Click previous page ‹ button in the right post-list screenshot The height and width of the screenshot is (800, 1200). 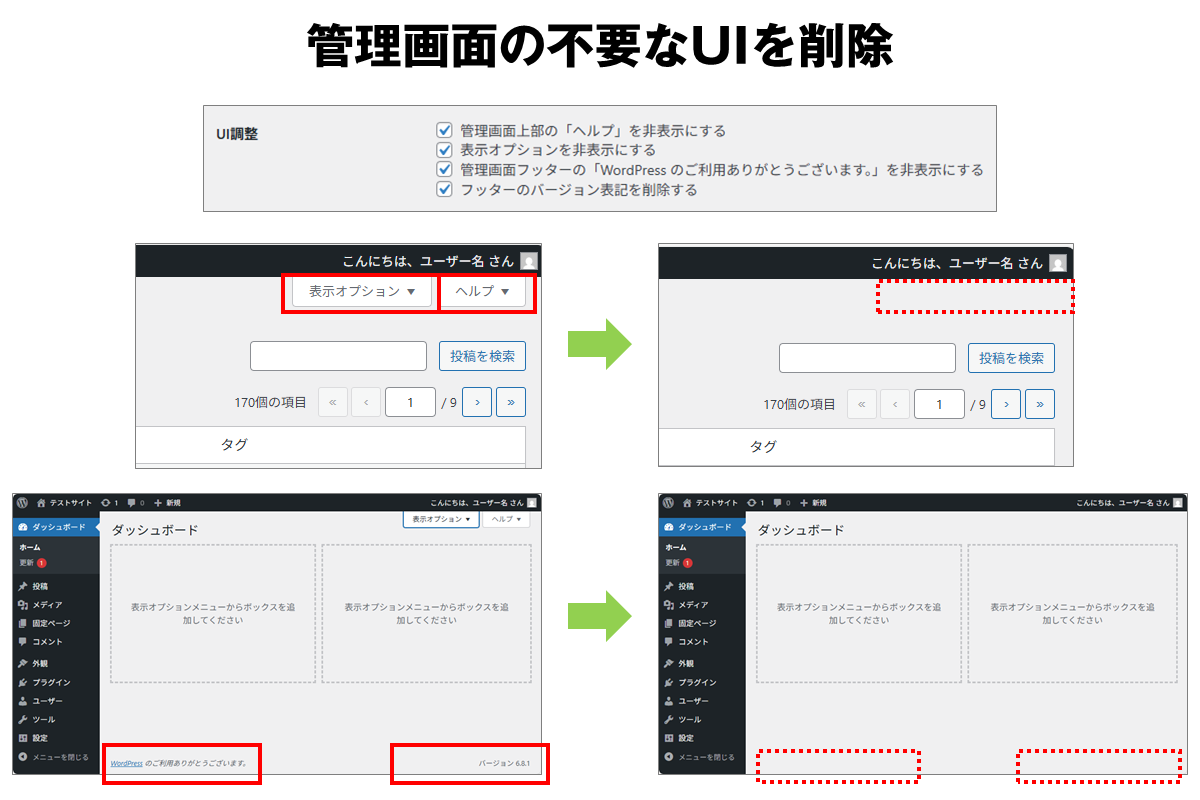pos(895,404)
